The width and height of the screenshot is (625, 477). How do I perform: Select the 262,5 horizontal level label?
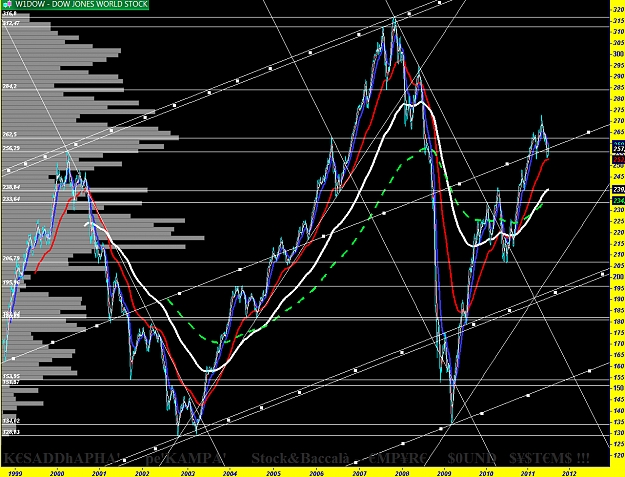(10, 135)
